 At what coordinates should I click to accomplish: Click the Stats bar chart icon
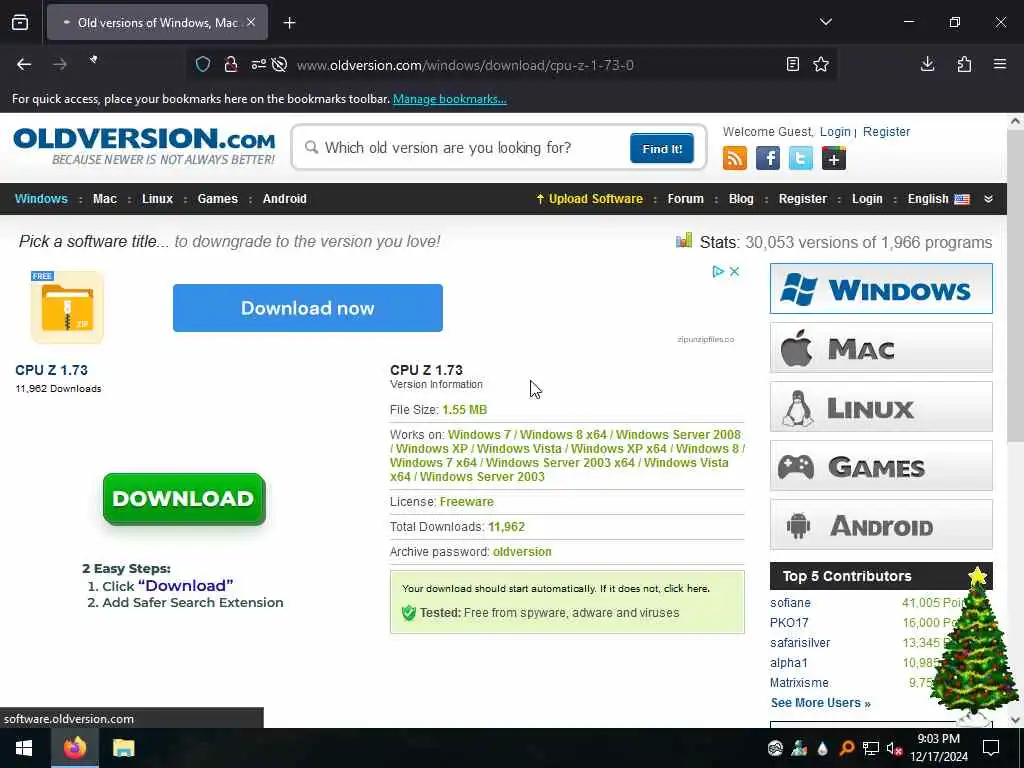coord(684,240)
